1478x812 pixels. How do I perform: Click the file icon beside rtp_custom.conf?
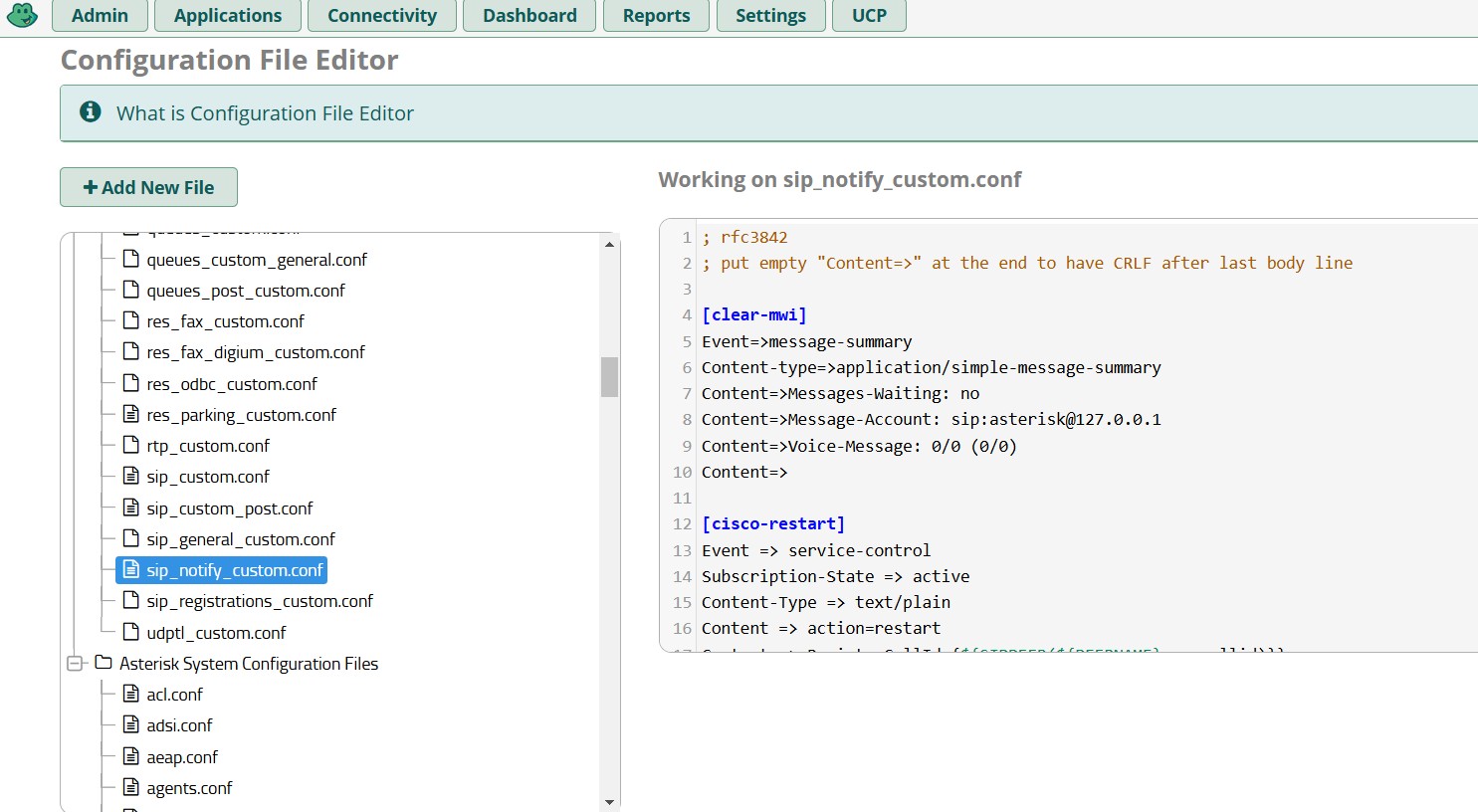pos(130,445)
